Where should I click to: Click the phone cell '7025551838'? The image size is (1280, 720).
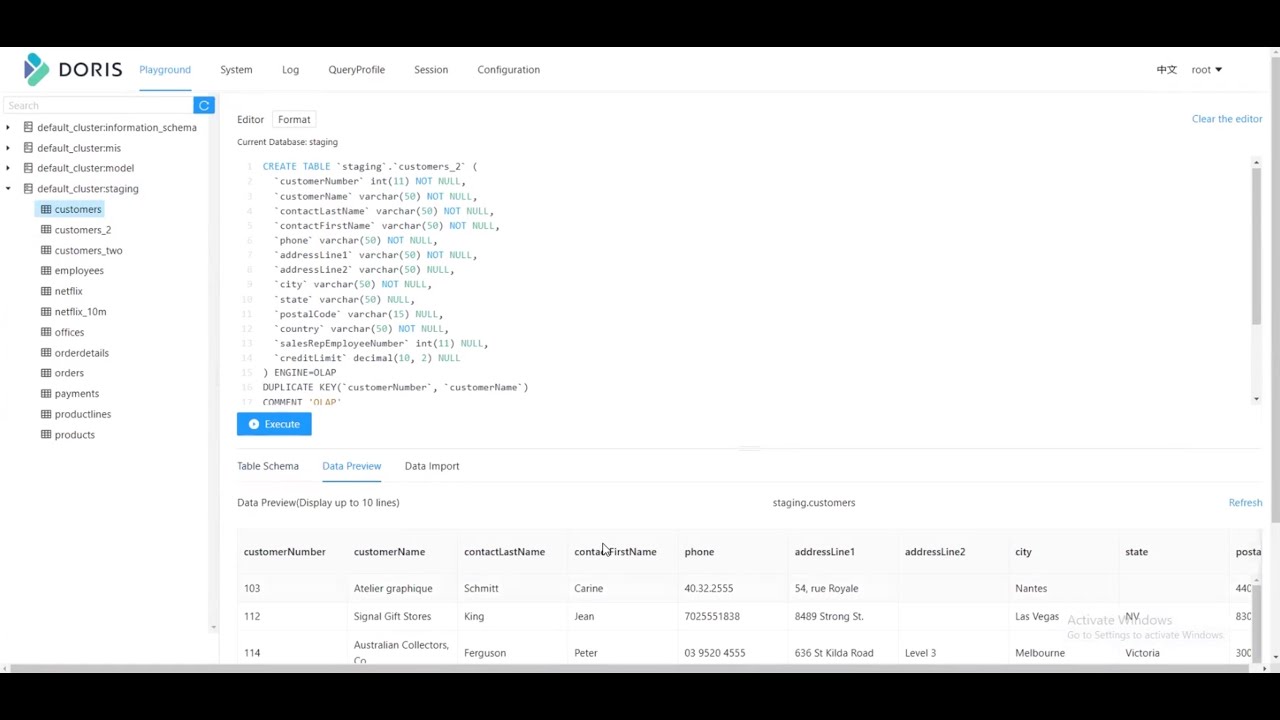click(x=712, y=616)
